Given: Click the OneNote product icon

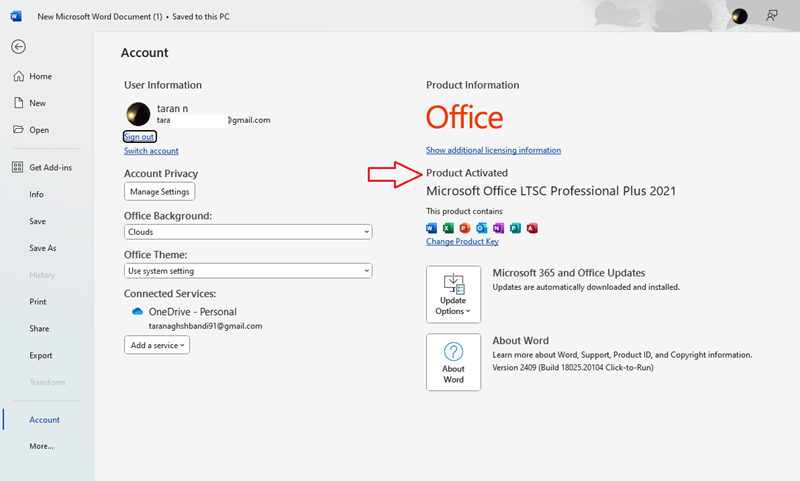Looking at the screenshot, I should point(498,228).
